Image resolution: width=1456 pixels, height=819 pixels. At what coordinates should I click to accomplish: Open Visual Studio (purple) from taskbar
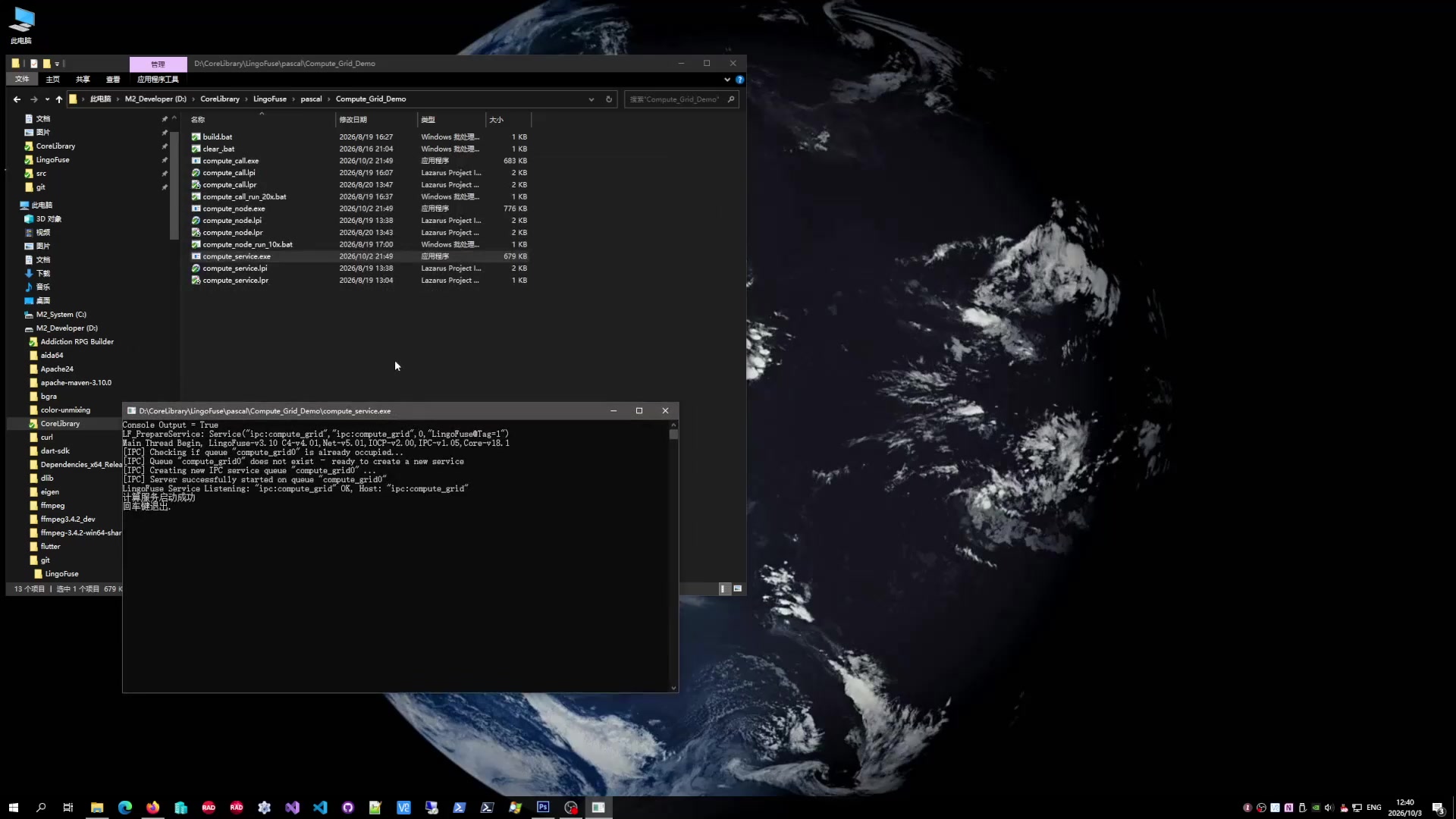coord(292,808)
